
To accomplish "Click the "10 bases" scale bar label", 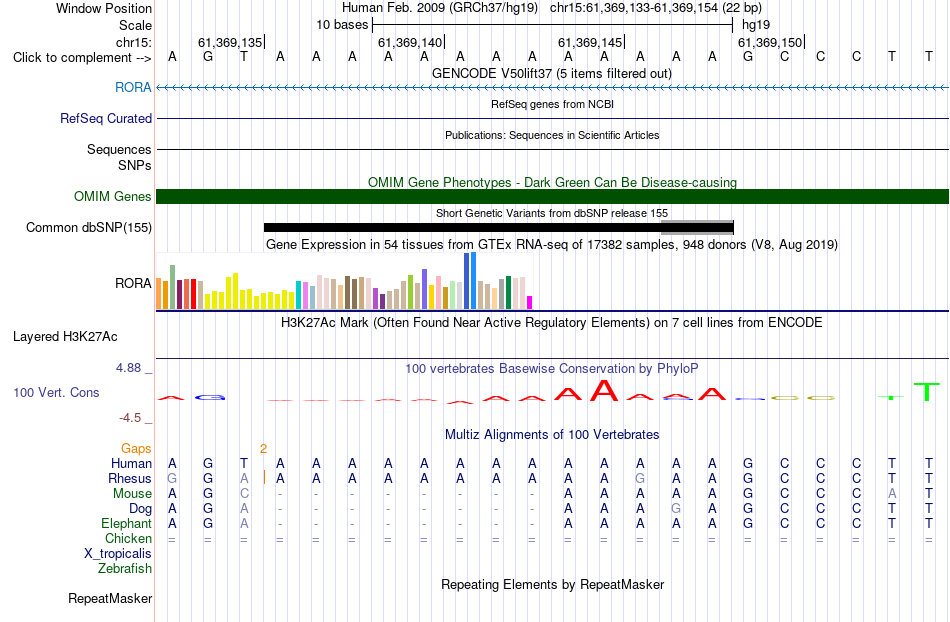I will pos(342,25).
